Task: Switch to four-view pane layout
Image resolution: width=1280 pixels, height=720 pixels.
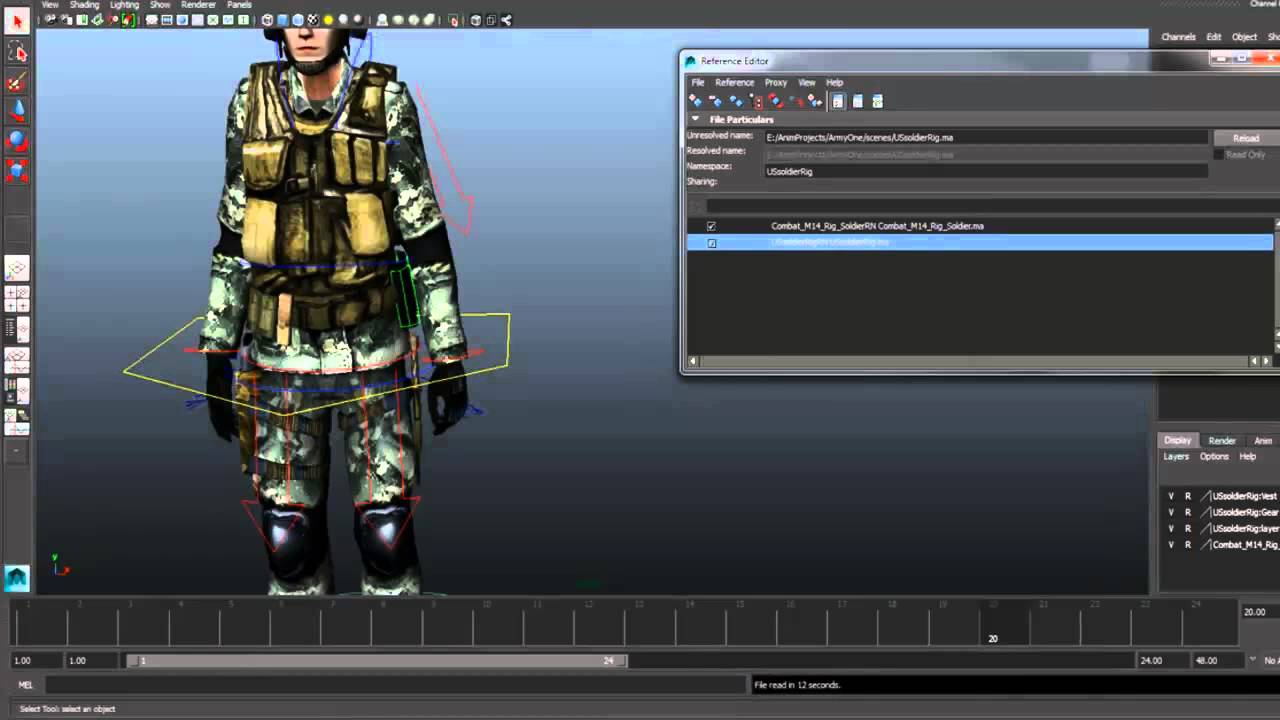Action: coord(17,299)
